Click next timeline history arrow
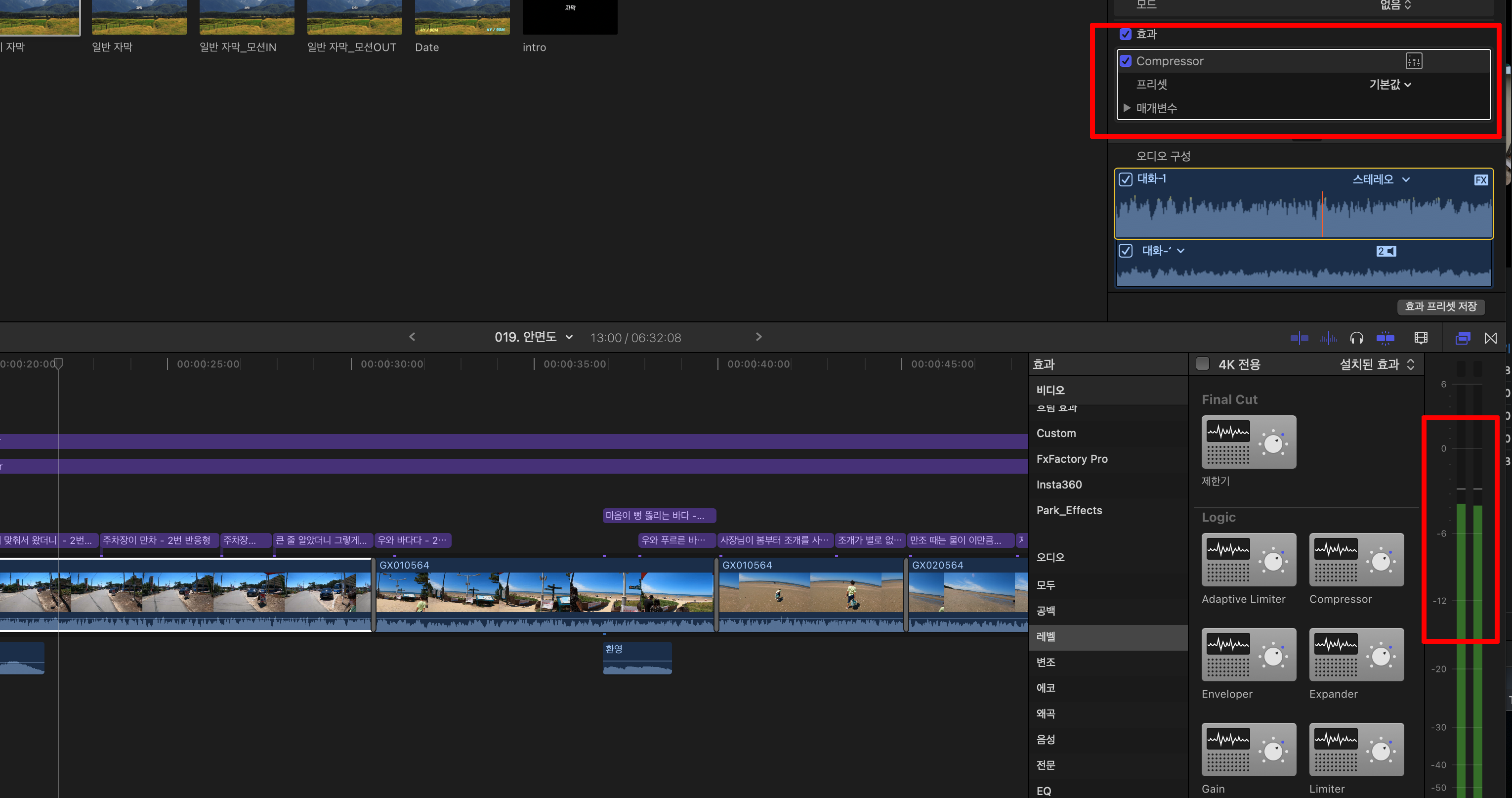 pyautogui.click(x=758, y=337)
